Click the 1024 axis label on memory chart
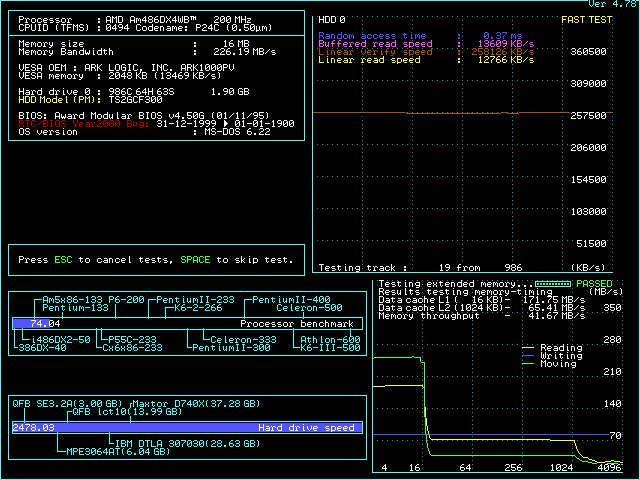Image resolution: width=640 pixels, height=480 pixels. click(x=561, y=468)
